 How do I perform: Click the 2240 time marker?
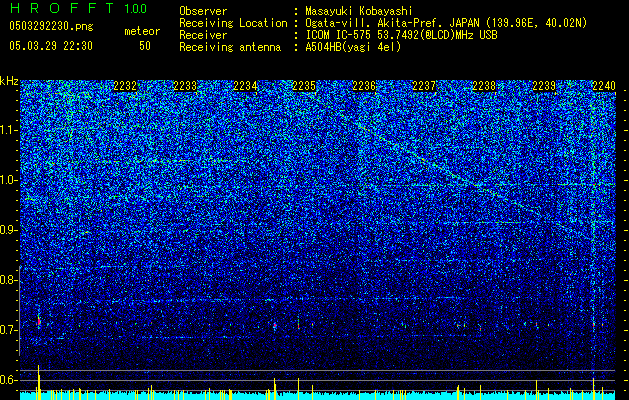click(604, 86)
